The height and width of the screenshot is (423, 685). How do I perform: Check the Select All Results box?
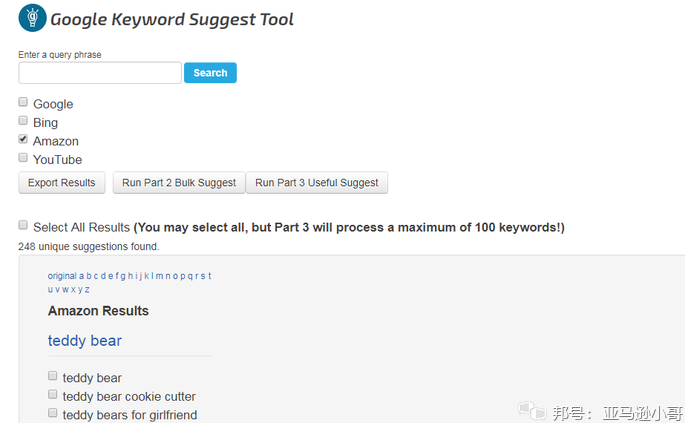pyautogui.click(x=23, y=226)
